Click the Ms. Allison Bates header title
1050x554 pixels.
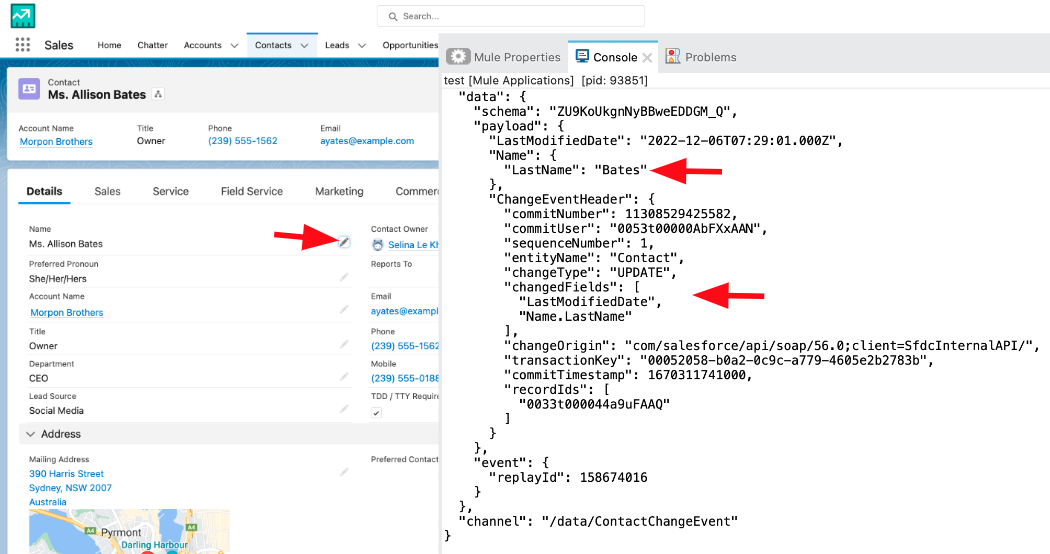click(x=96, y=95)
